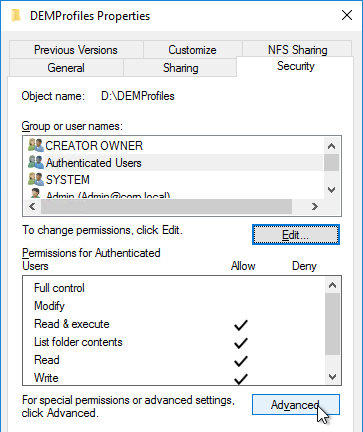Open the Sharing tab
This screenshot has width=363, height=432.
coord(180,68)
